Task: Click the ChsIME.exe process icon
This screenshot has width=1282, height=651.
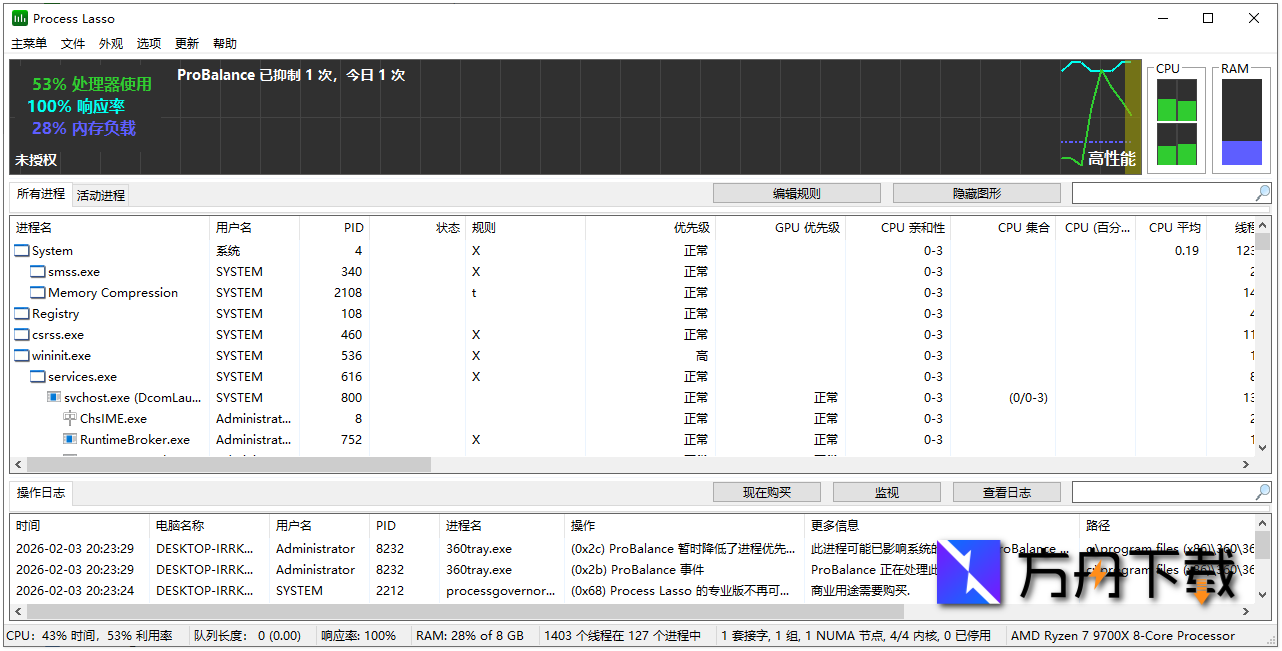Action: 71,418
